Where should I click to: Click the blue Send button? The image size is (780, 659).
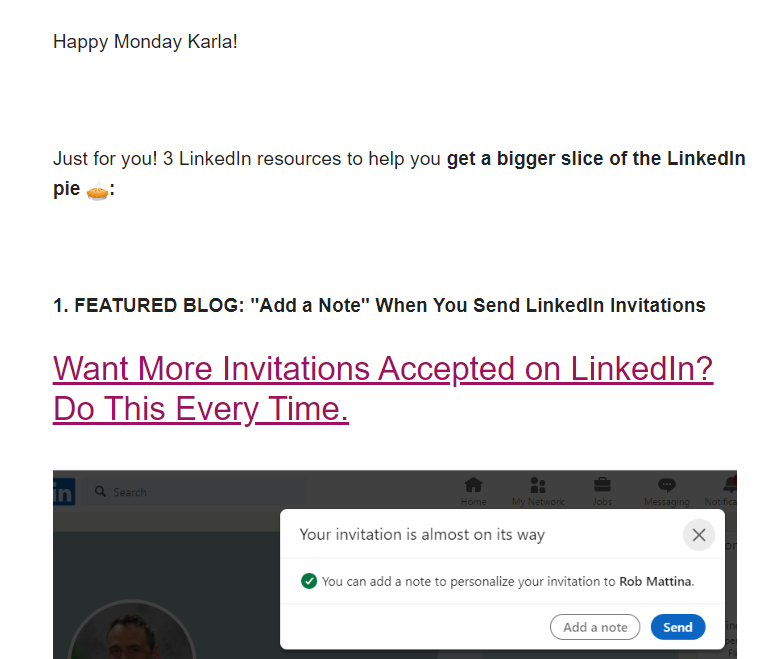pos(678,627)
